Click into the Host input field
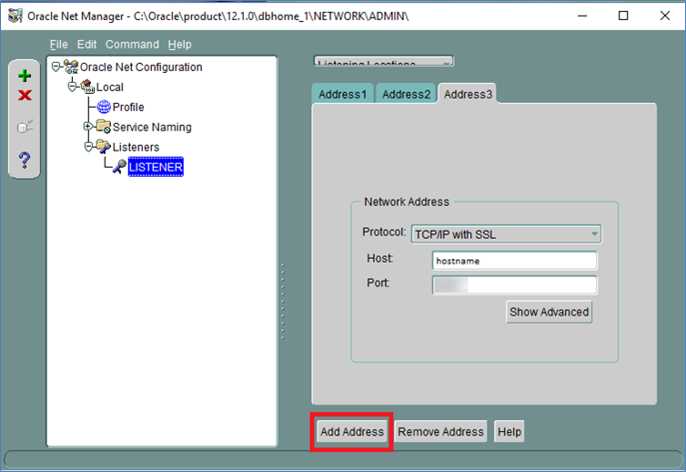Viewport: 686px width, 472px height. (x=514, y=261)
